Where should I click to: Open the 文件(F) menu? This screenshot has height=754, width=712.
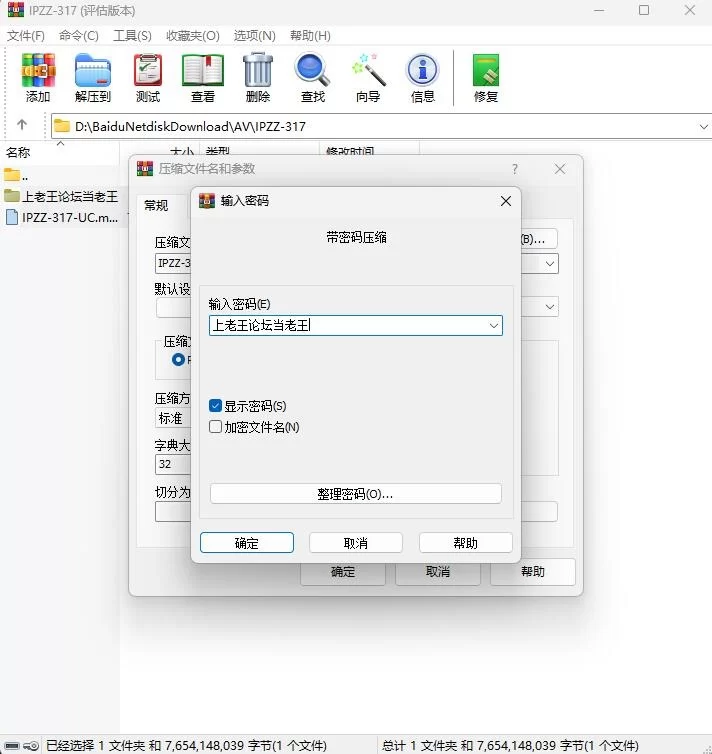tap(26, 35)
